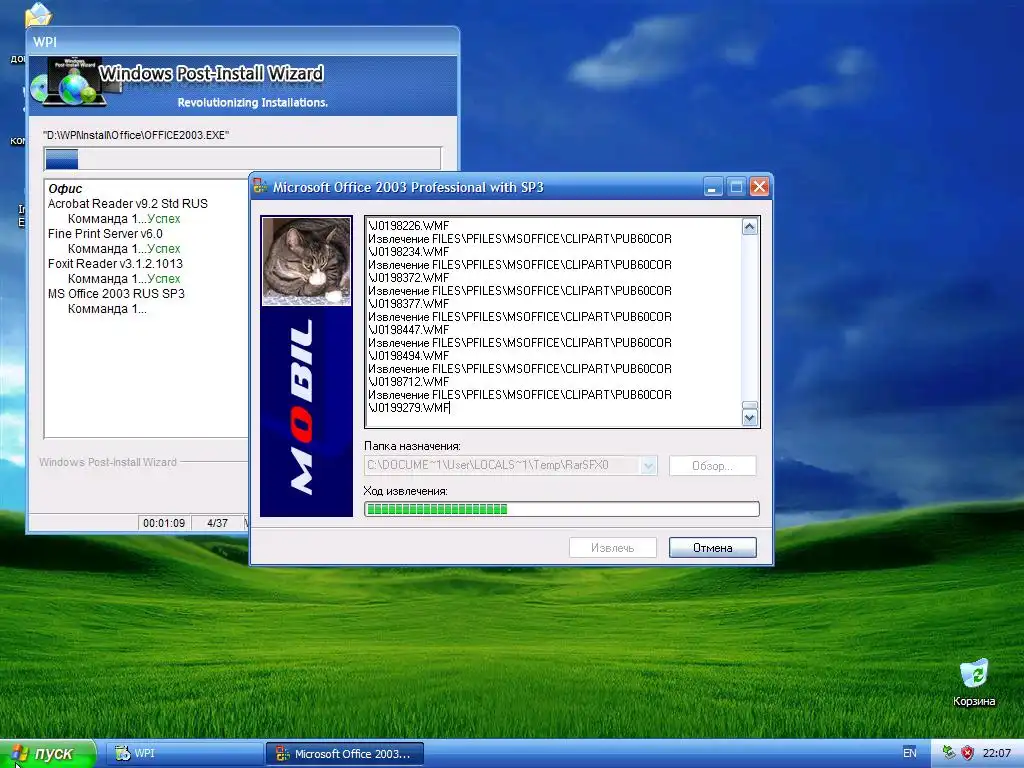Click the EN language indicator
The width and height of the screenshot is (1024, 768).
[x=909, y=753]
